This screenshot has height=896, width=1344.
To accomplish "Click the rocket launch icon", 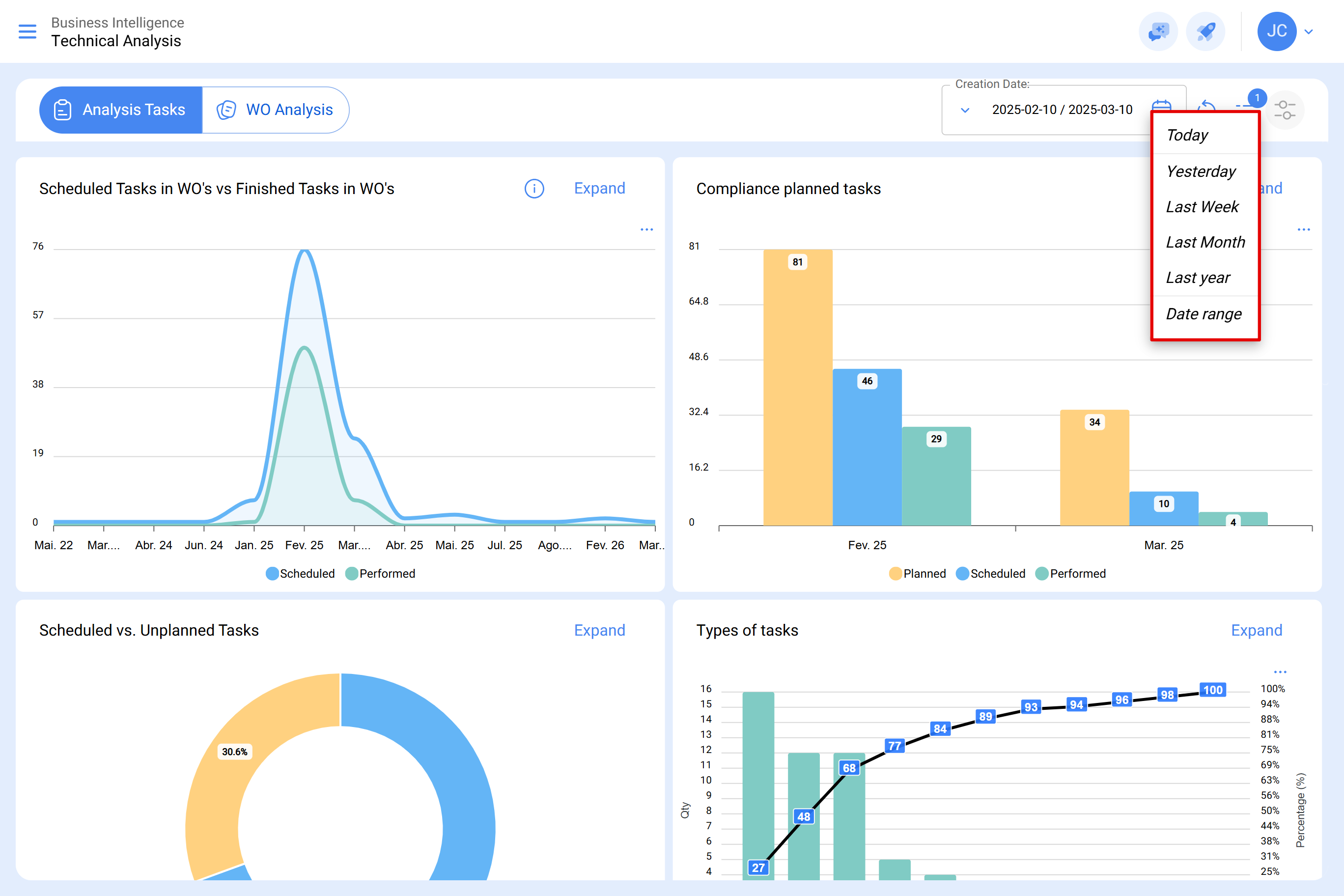I will [x=1205, y=31].
